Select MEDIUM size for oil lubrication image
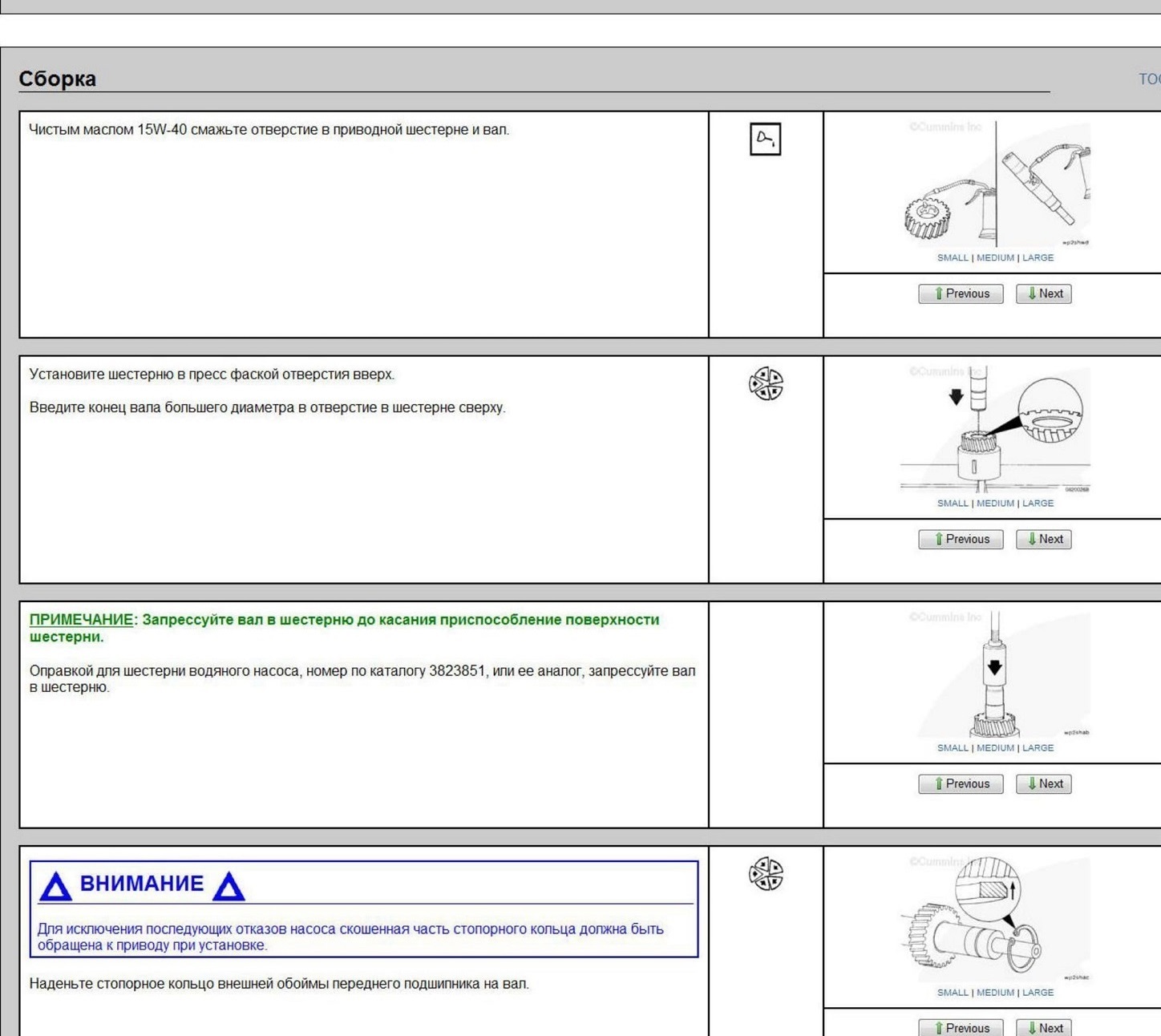 pos(995,257)
